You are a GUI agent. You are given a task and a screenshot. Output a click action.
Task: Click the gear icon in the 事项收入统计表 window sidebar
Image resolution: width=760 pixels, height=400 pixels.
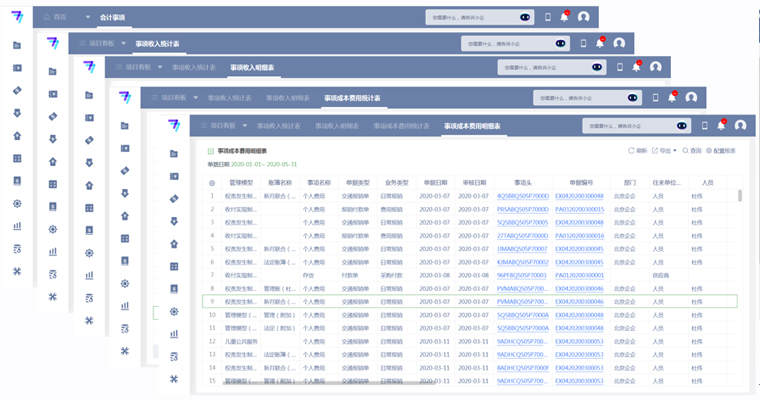click(x=53, y=229)
